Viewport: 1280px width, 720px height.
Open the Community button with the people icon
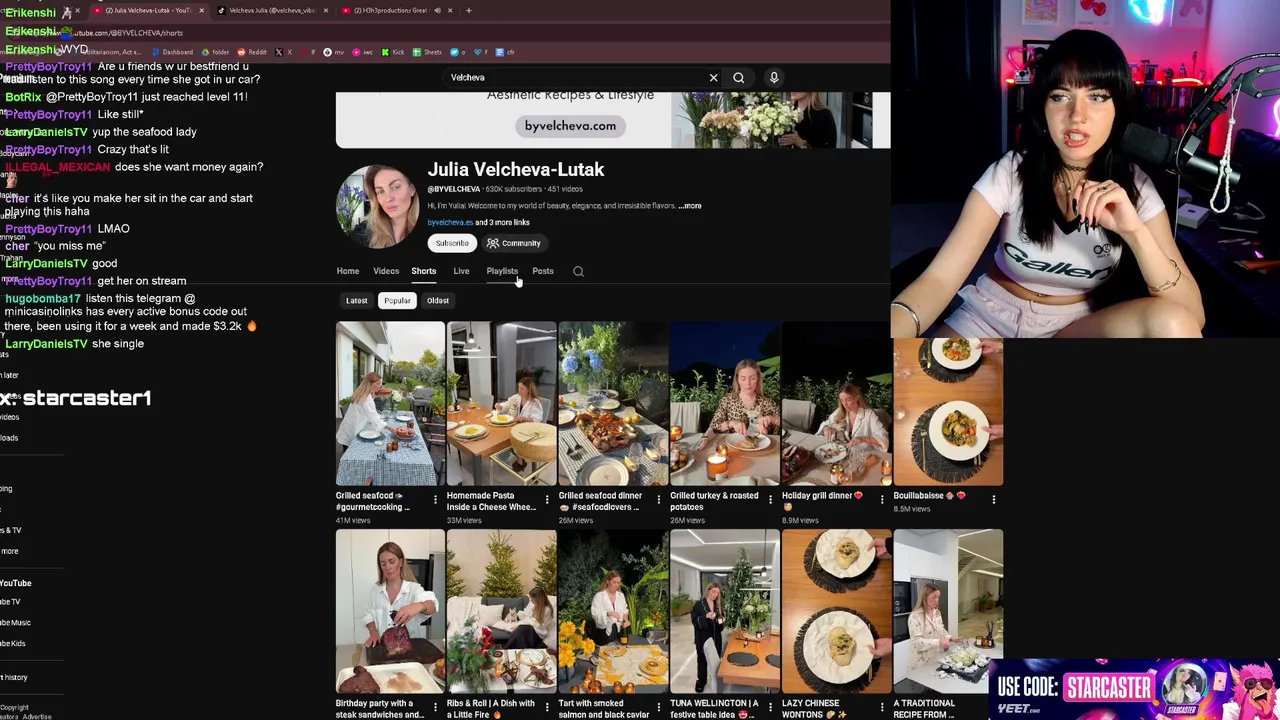coord(513,243)
